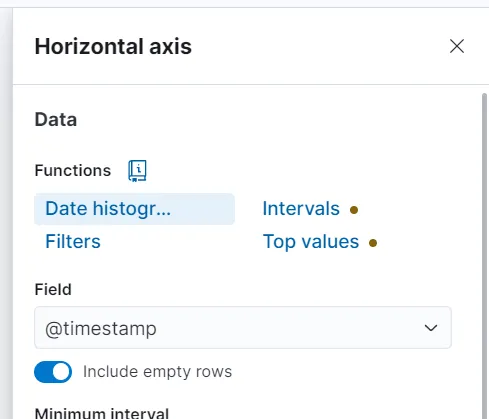Select the Filters function
Image resolution: width=489 pixels, height=419 pixels.
73,242
